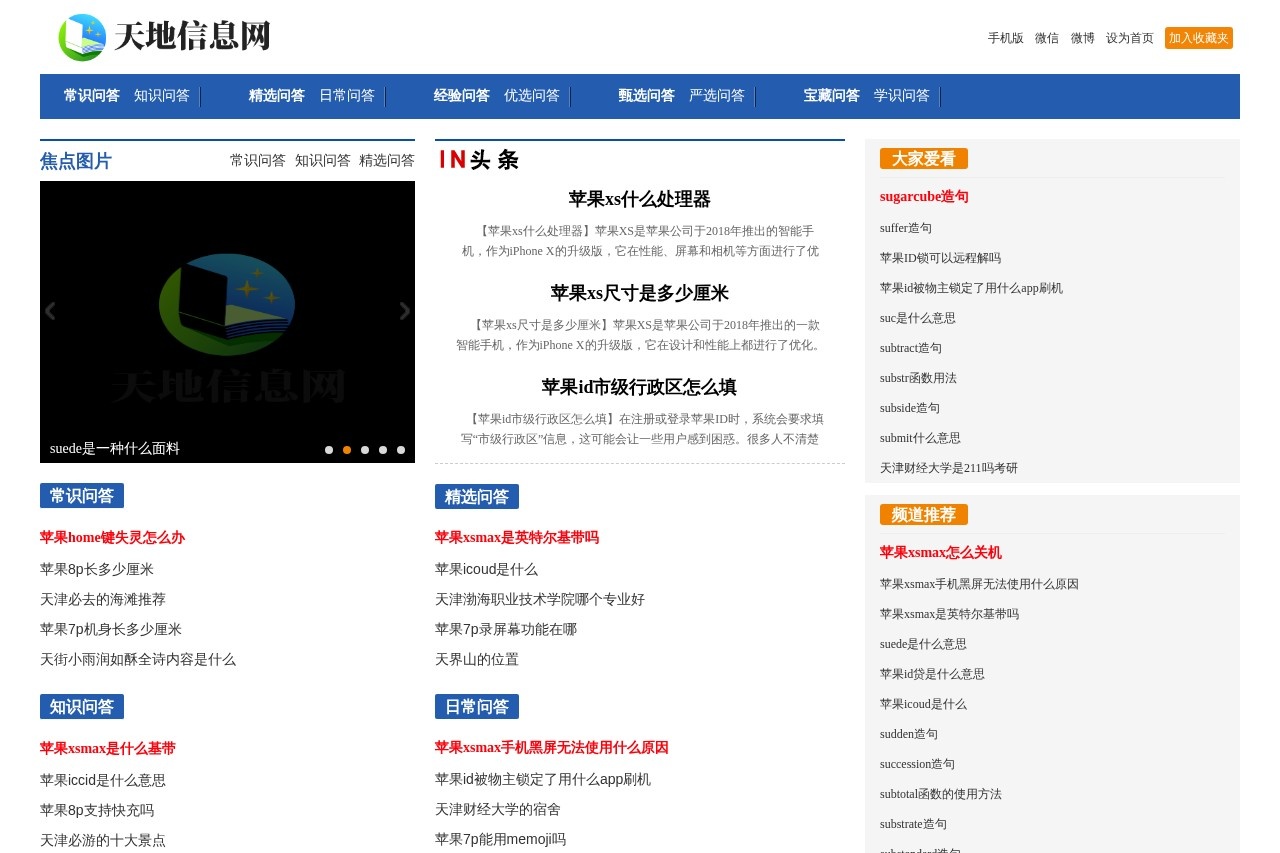The image size is (1280, 853).
Task: Select the third carousel dot
Action: pos(365,450)
